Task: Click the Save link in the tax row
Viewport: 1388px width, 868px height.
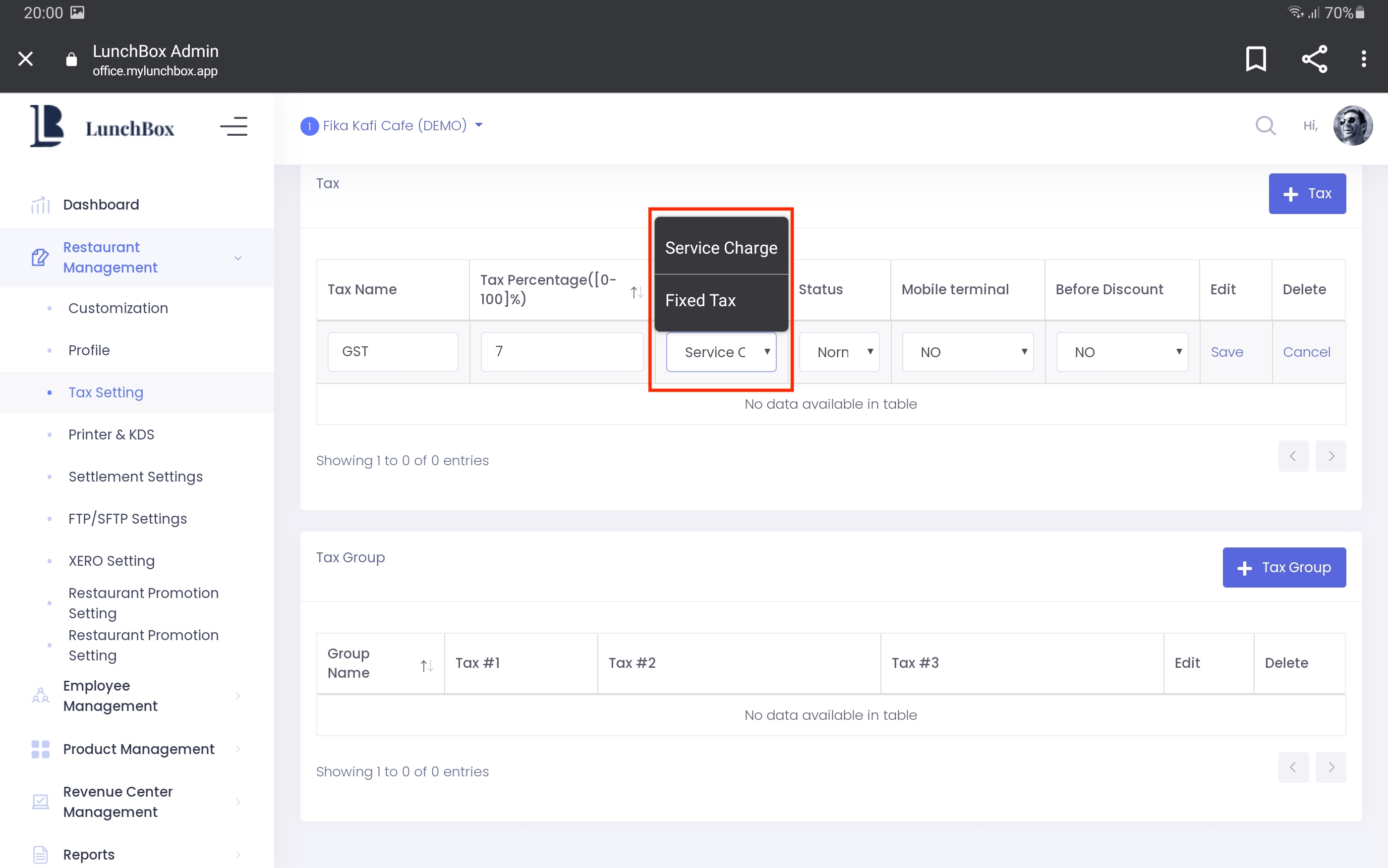Action: tap(1226, 352)
